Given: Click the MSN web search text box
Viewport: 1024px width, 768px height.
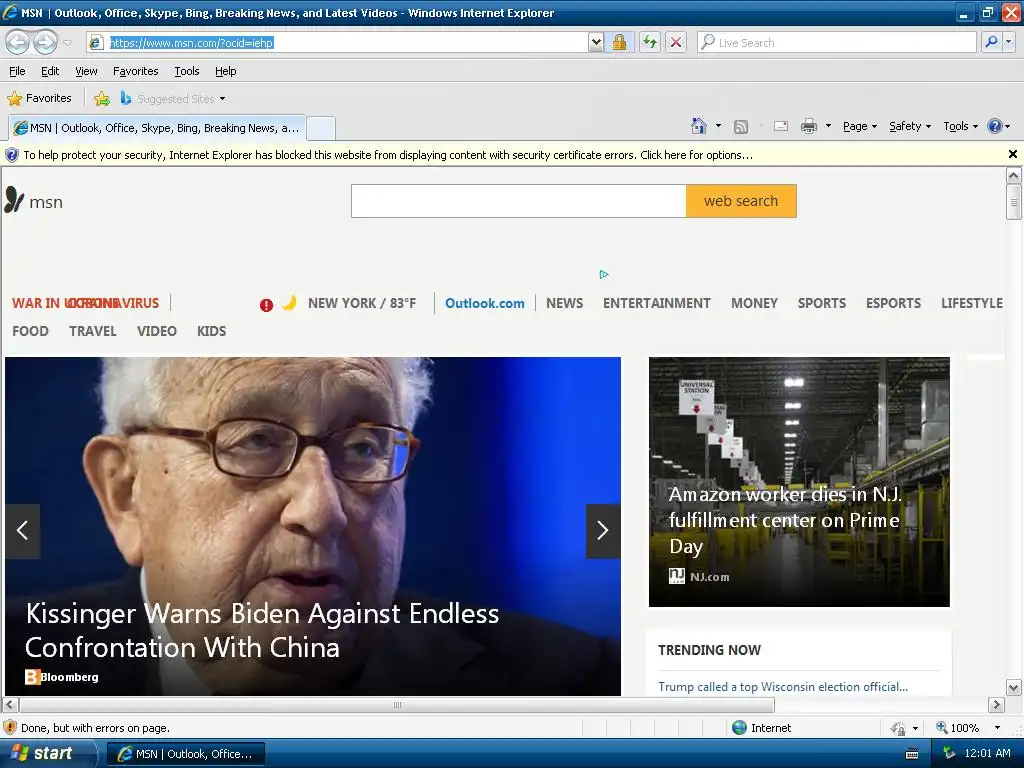Looking at the screenshot, I should [519, 201].
